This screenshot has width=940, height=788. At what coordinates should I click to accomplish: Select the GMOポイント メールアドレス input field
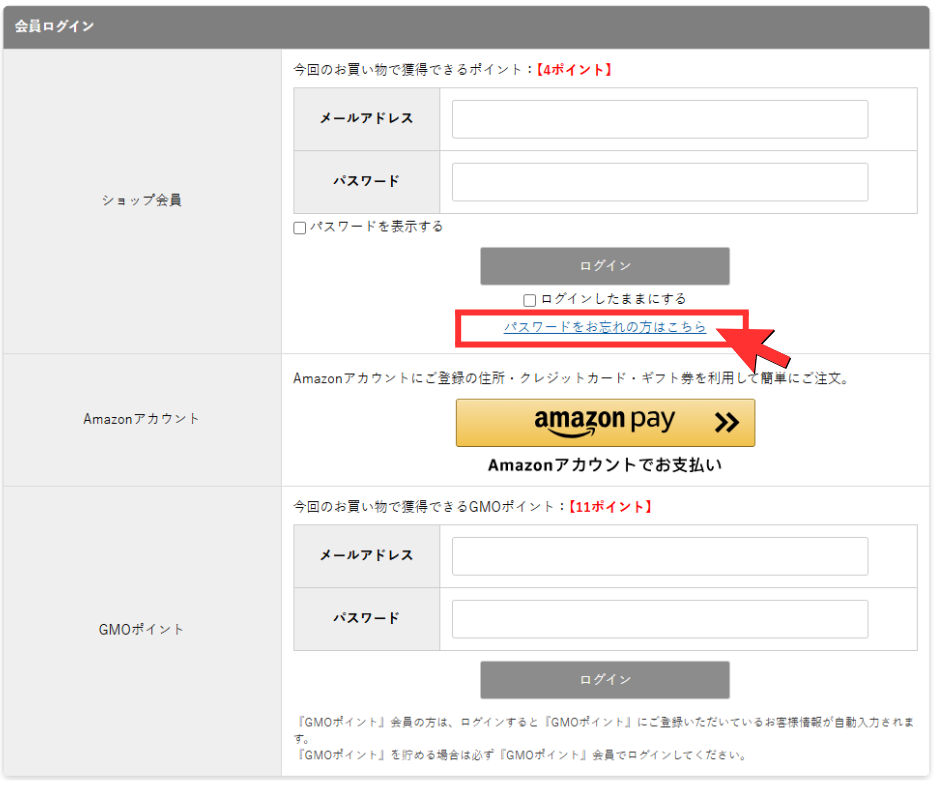coord(659,556)
